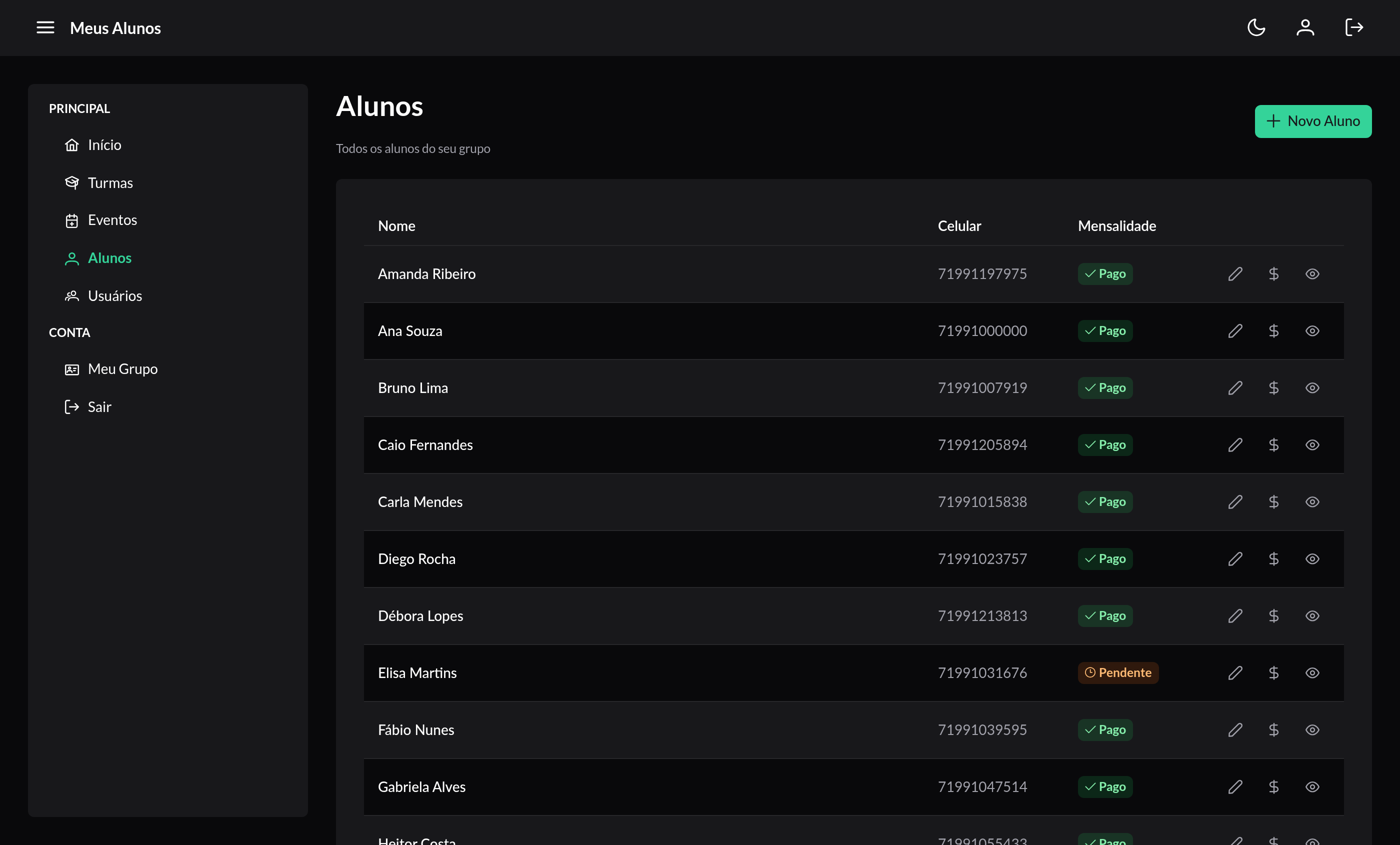This screenshot has height=845, width=1400.
Task: Open dollar icon for Carla Mendes
Action: tap(1273, 502)
